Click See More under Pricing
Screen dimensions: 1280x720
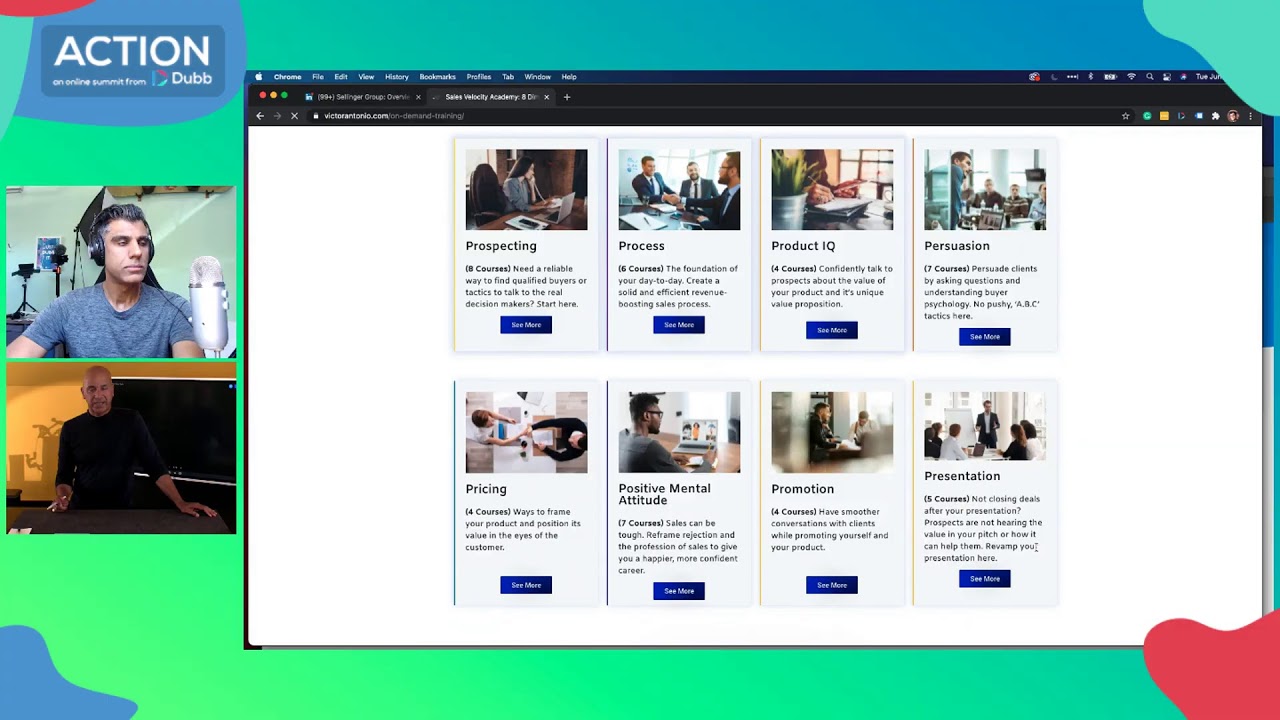coord(526,585)
